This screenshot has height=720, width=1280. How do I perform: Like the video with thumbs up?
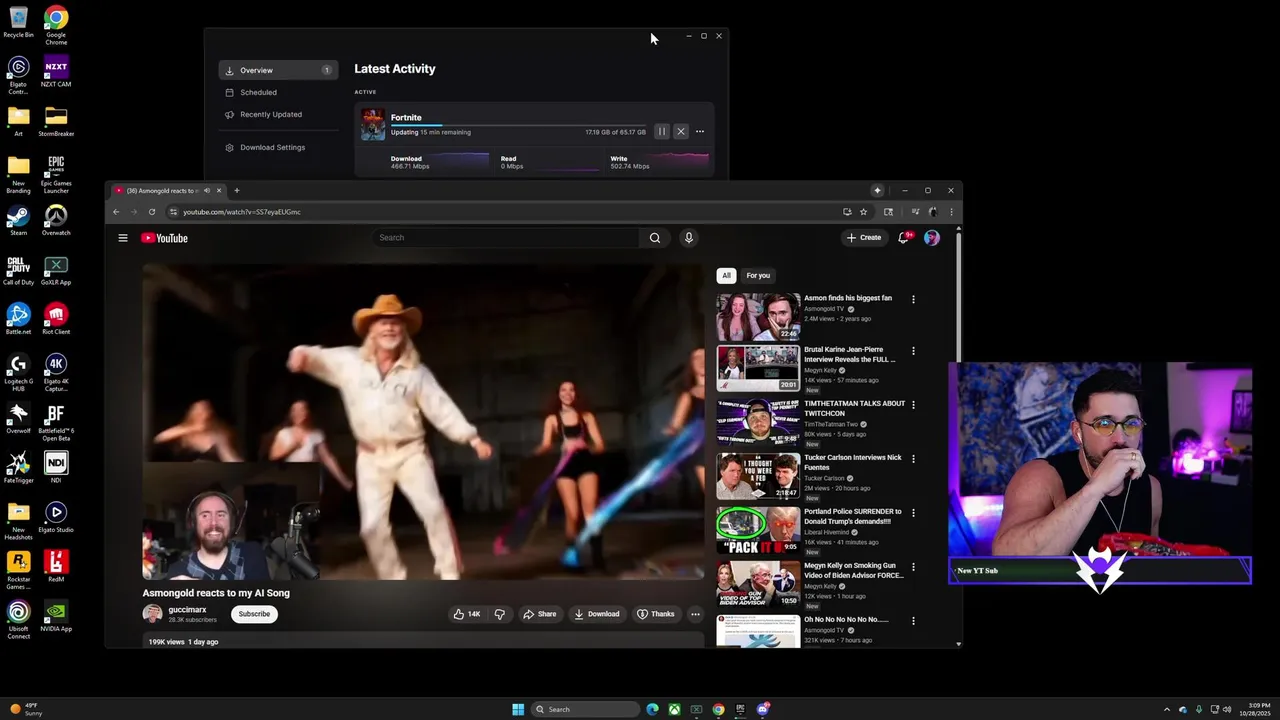[467, 614]
